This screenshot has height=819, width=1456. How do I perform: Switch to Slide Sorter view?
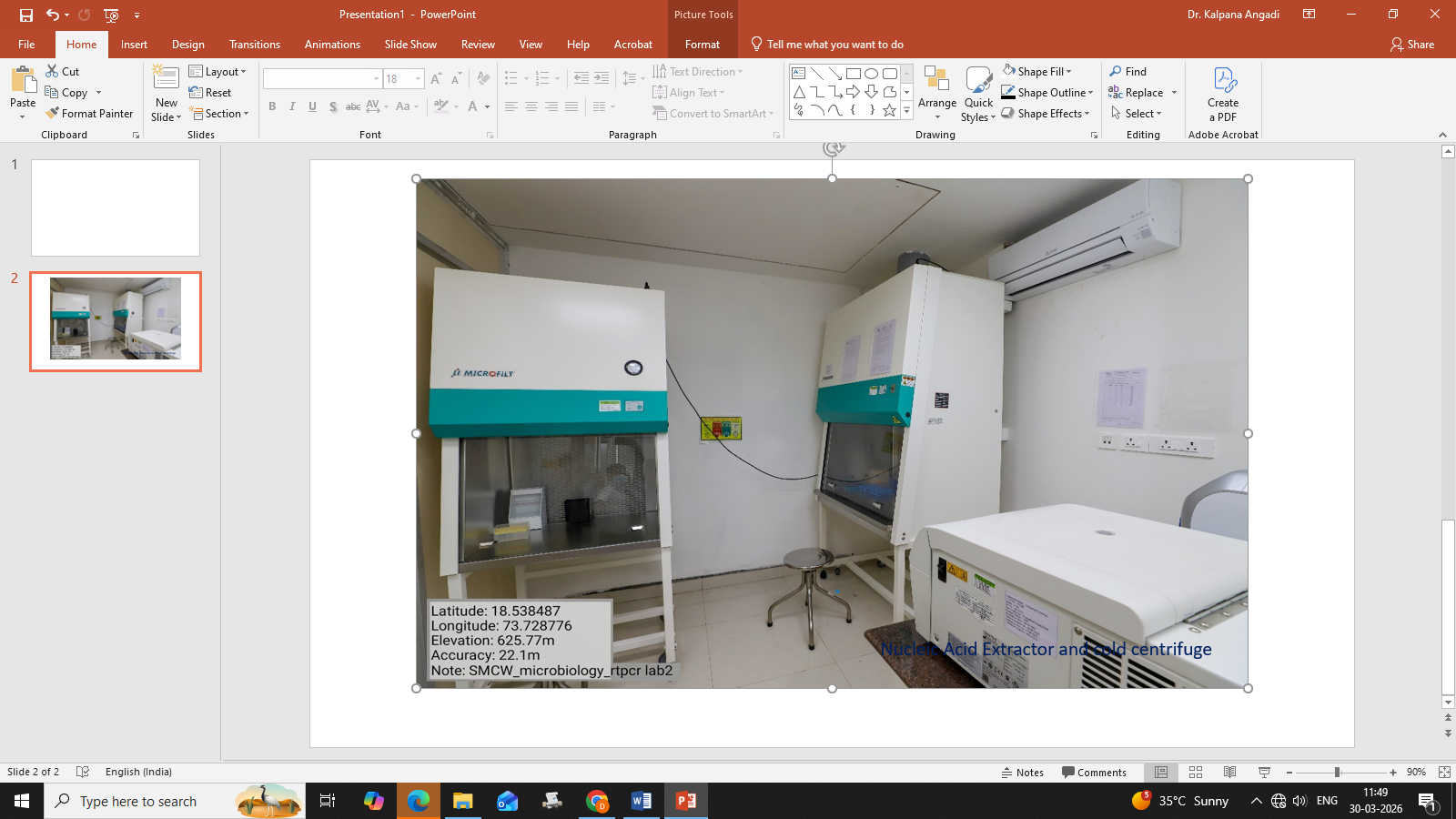[x=1196, y=773]
